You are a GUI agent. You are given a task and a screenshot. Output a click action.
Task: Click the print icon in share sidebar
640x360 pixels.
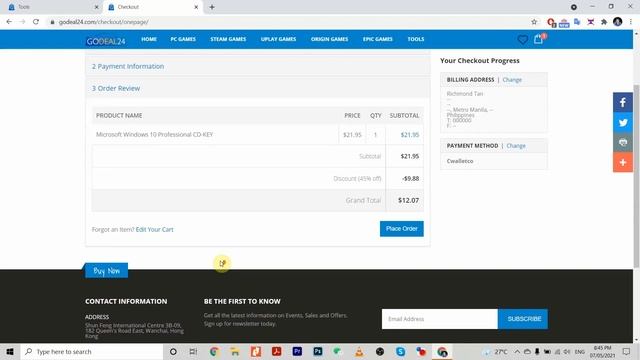(x=623, y=142)
